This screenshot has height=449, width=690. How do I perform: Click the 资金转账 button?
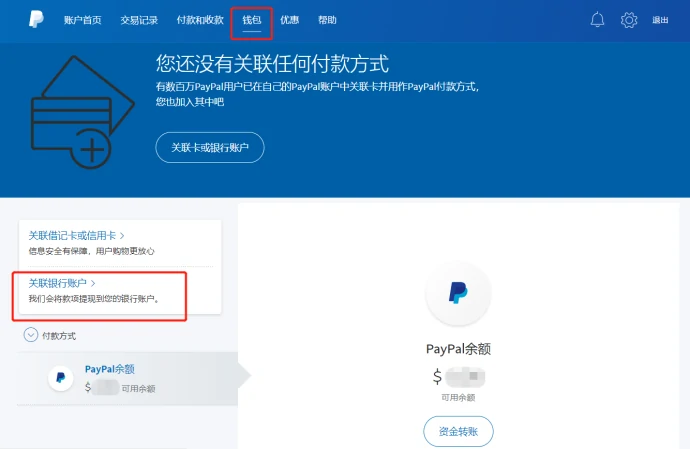tap(458, 431)
